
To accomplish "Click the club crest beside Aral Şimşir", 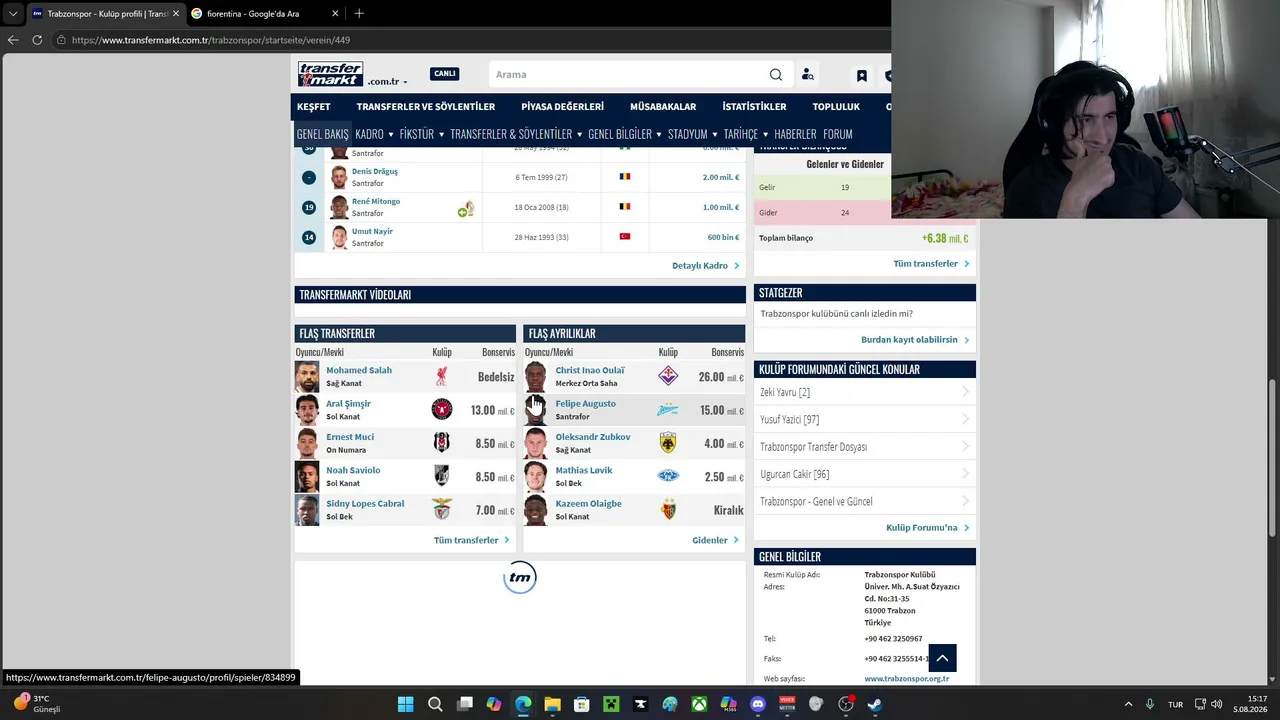I will click(x=441, y=410).
